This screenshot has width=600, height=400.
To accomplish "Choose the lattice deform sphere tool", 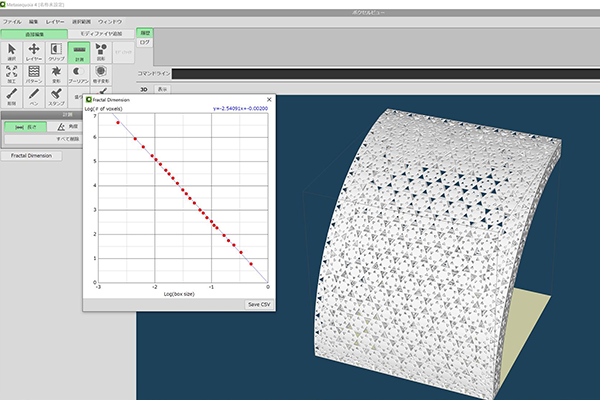I will pyautogui.click(x=101, y=75).
